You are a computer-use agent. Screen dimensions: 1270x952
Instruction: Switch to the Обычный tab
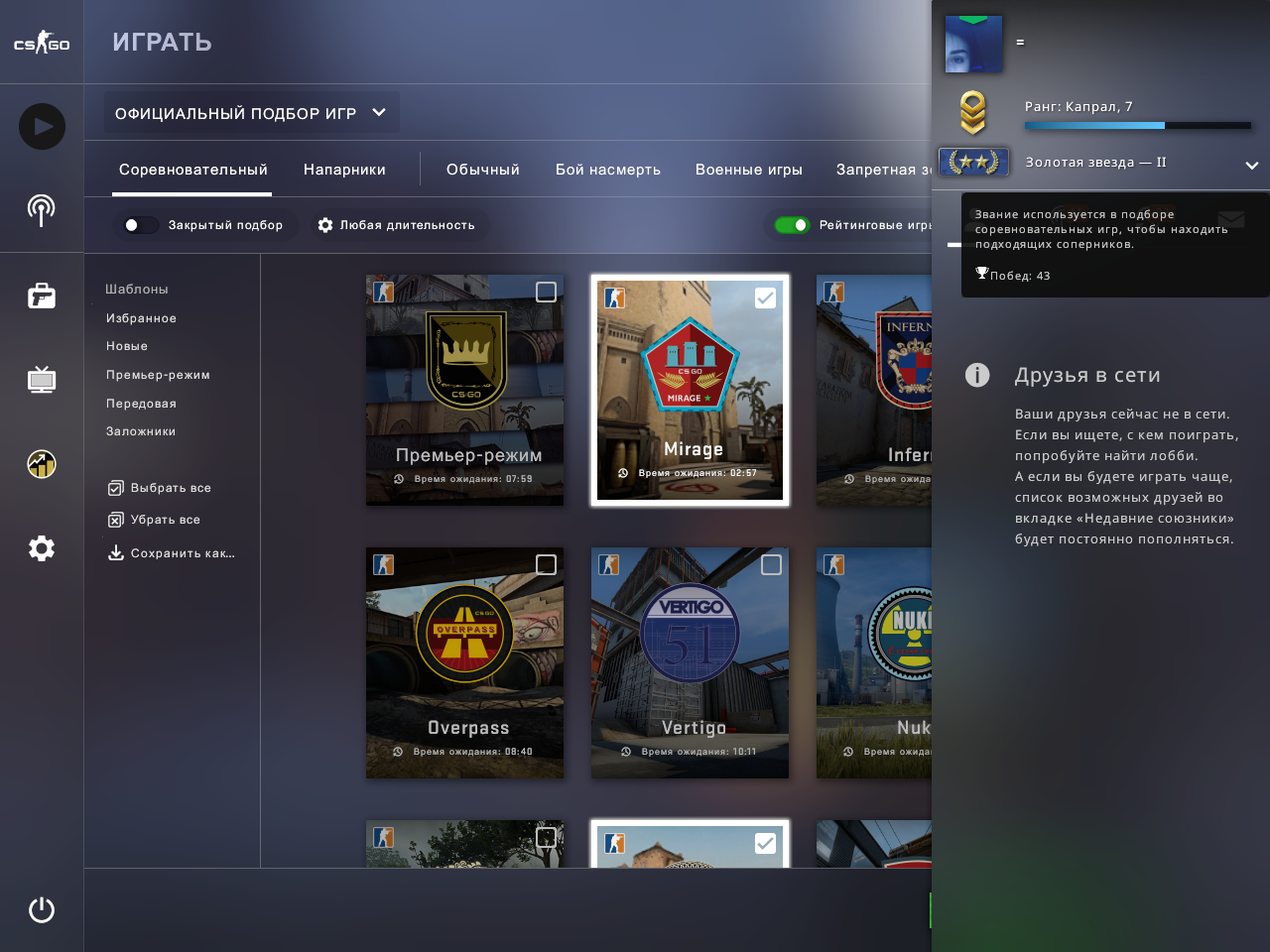(x=483, y=170)
